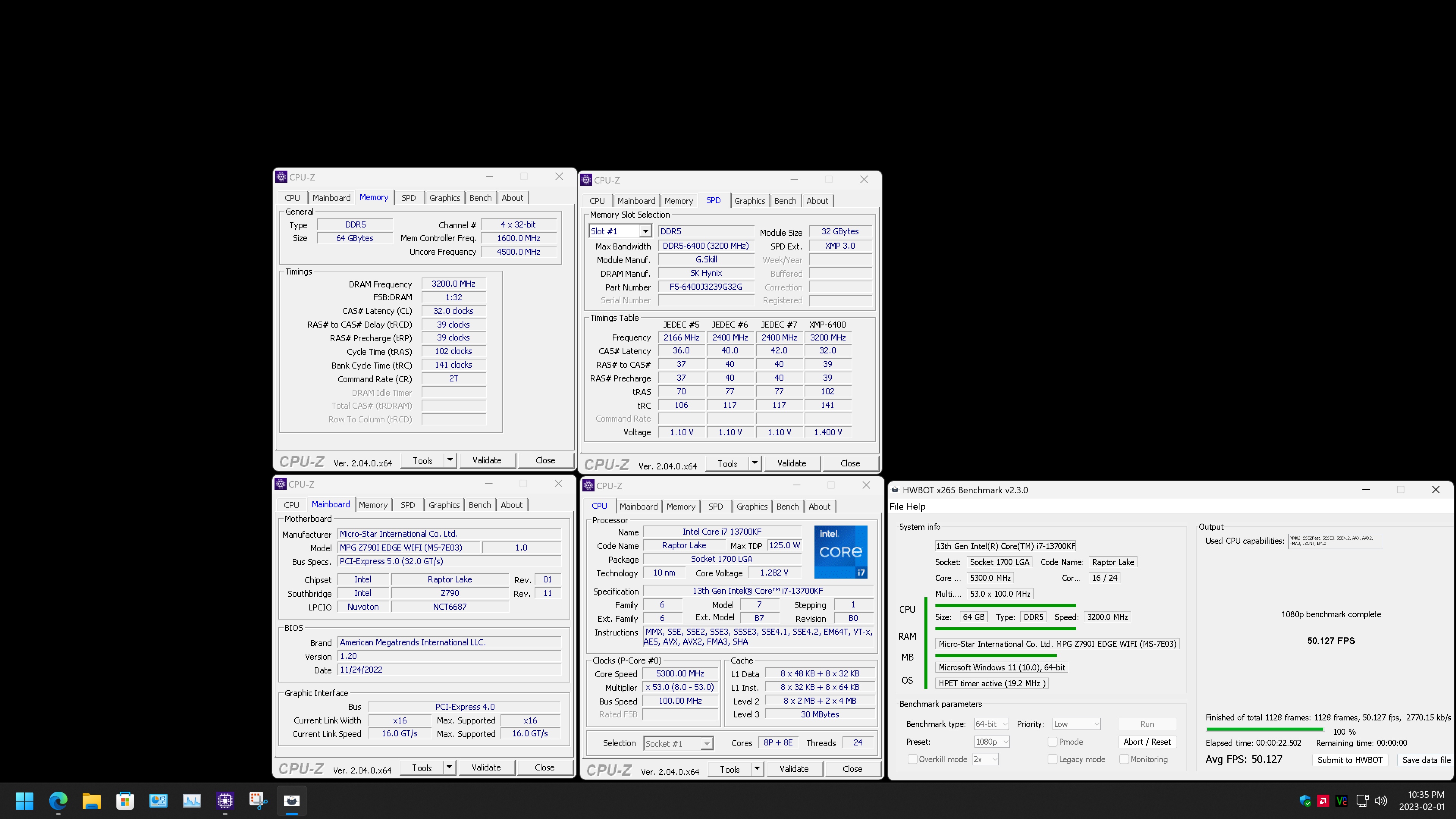Viewport: 1456px width, 819px height.
Task: Switch to CPU tab in Mainboard window
Action: point(291,505)
